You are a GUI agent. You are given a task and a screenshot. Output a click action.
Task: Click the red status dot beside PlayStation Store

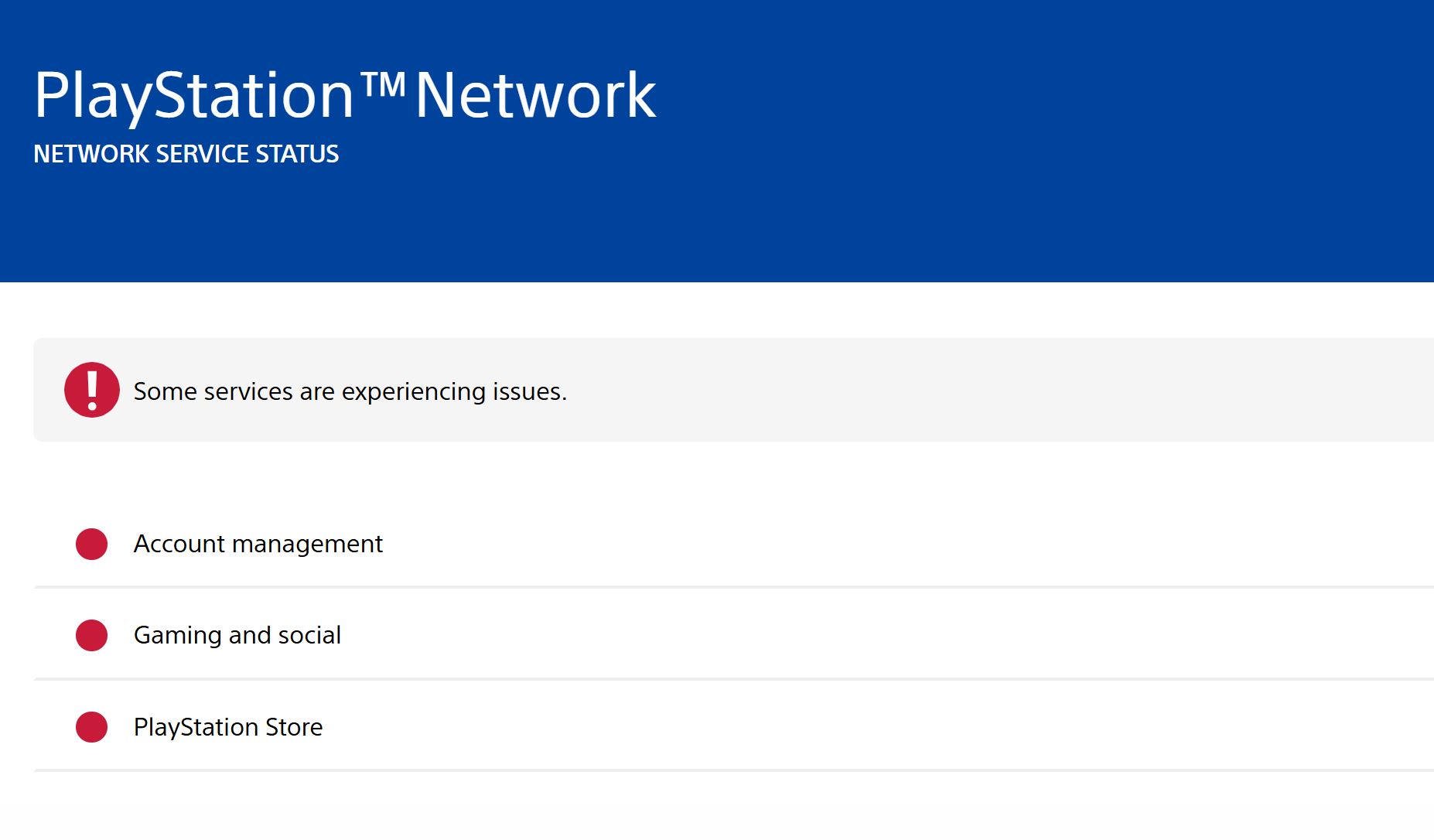[x=91, y=727]
